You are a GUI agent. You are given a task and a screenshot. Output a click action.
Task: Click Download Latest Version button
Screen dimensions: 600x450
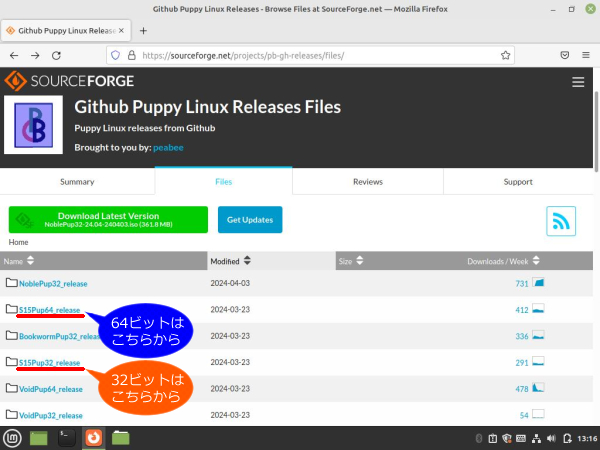coord(108,220)
